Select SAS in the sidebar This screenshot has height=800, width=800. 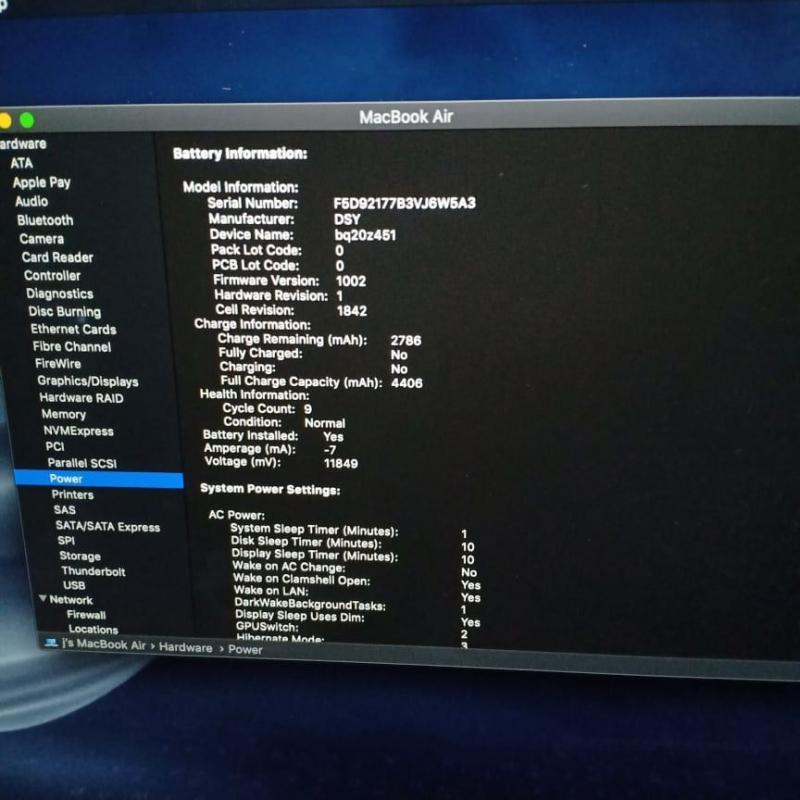click(x=64, y=510)
